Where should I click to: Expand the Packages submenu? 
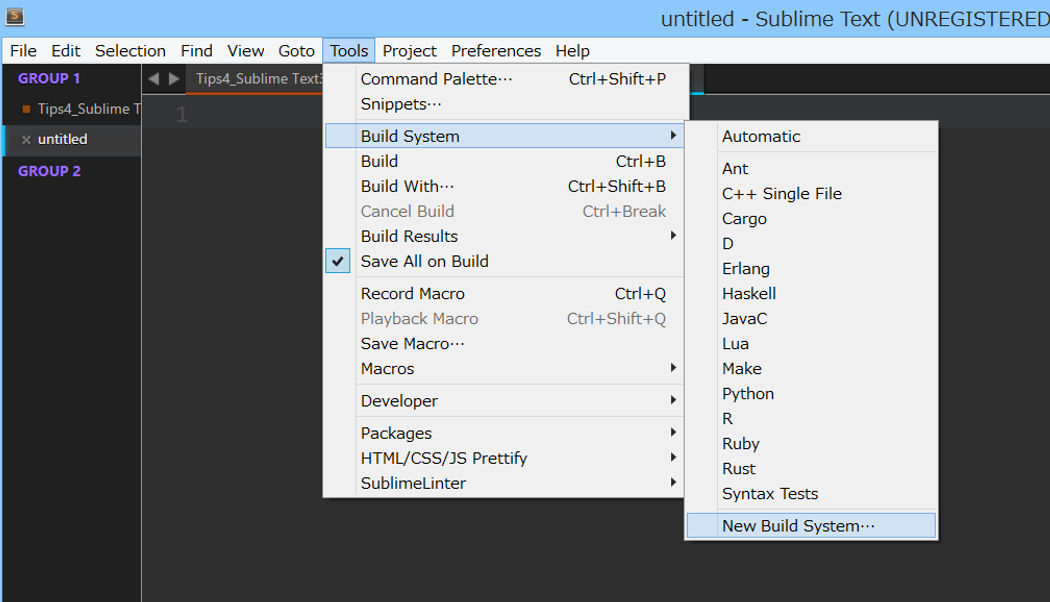[504, 433]
